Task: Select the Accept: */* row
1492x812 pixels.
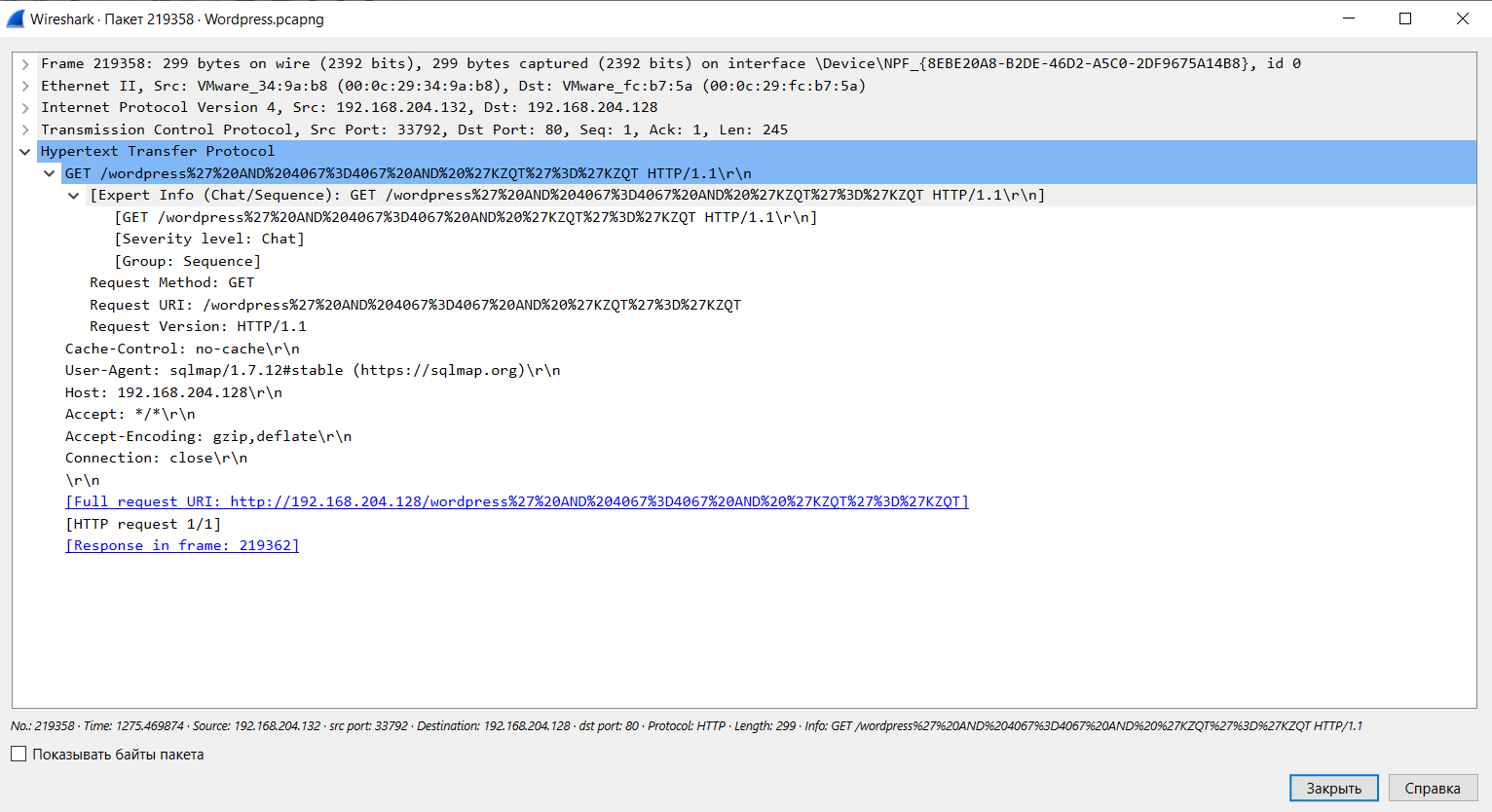Action: 131,414
